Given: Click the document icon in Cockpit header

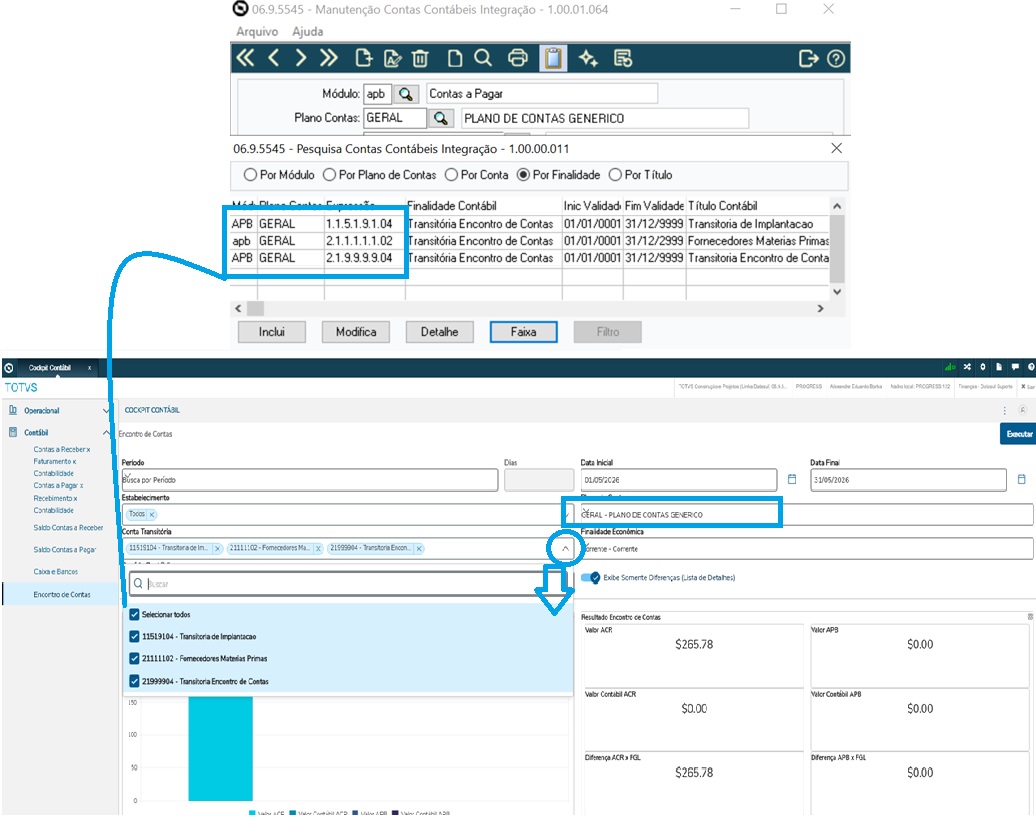Looking at the screenshot, I should pos(999,367).
